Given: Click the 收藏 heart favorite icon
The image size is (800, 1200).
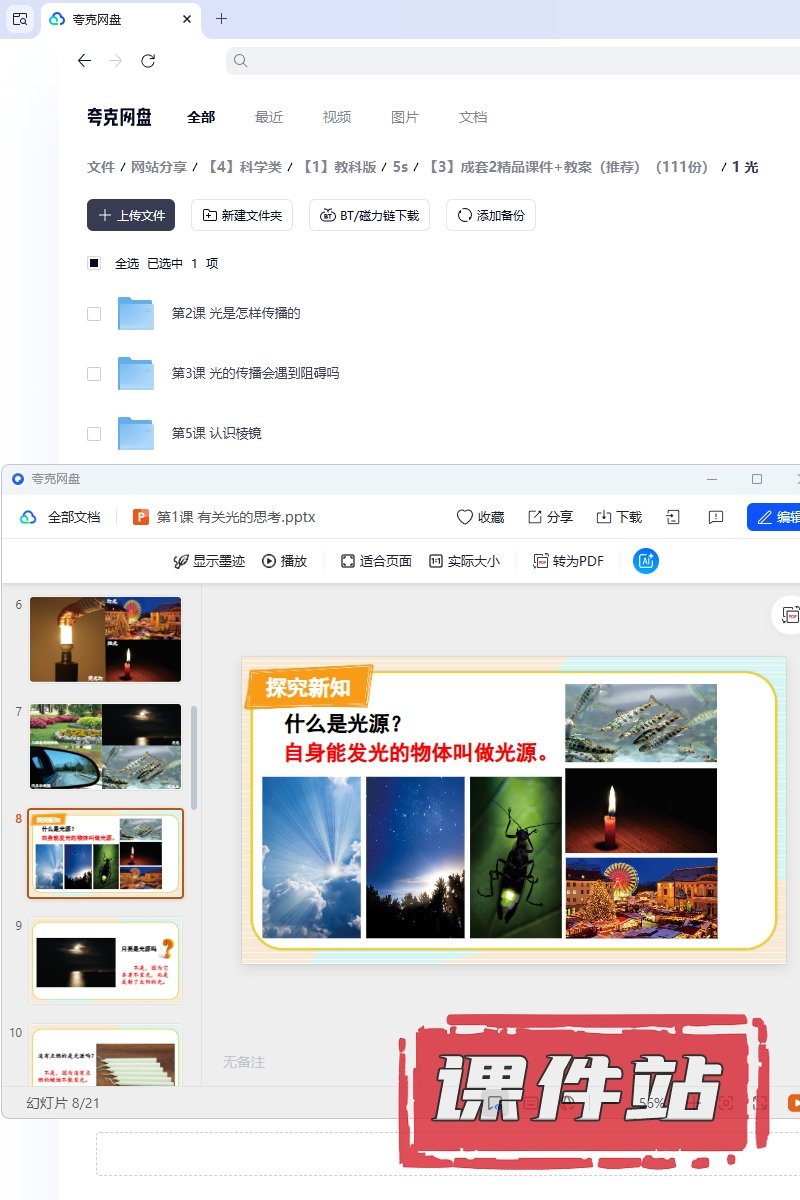Looking at the screenshot, I should click(x=465, y=517).
